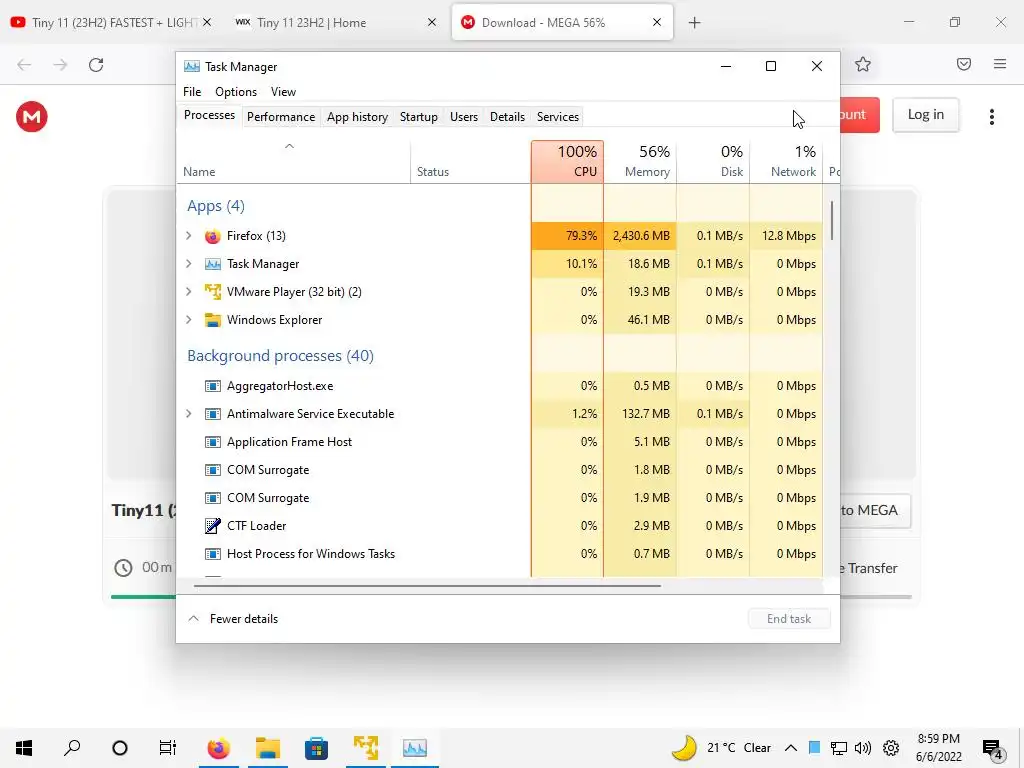1024x768 pixels.
Task: Click the VMware Player process icon
Action: (212, 292)
